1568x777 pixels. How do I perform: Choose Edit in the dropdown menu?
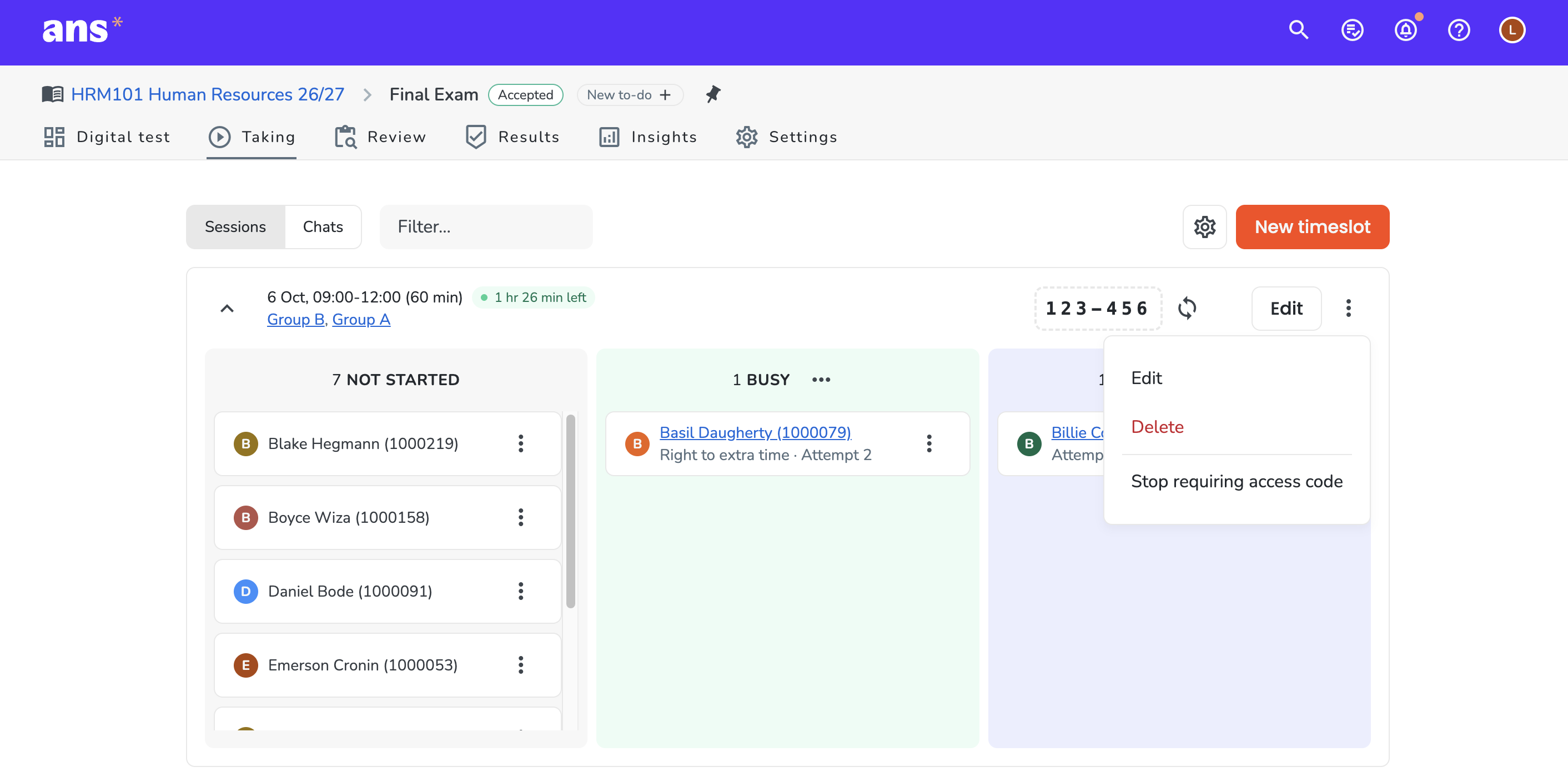point(1237,378)
